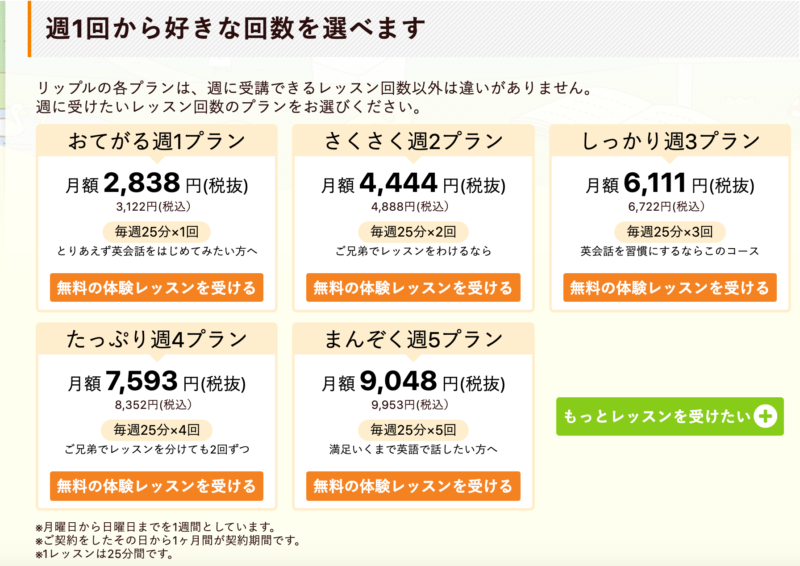Image resolution: width=800 pixels, height=566 pixels.
Task: Click the free trial button for たっぷり週4プラン
Action: pyautogui.click(x=156, y=486)
